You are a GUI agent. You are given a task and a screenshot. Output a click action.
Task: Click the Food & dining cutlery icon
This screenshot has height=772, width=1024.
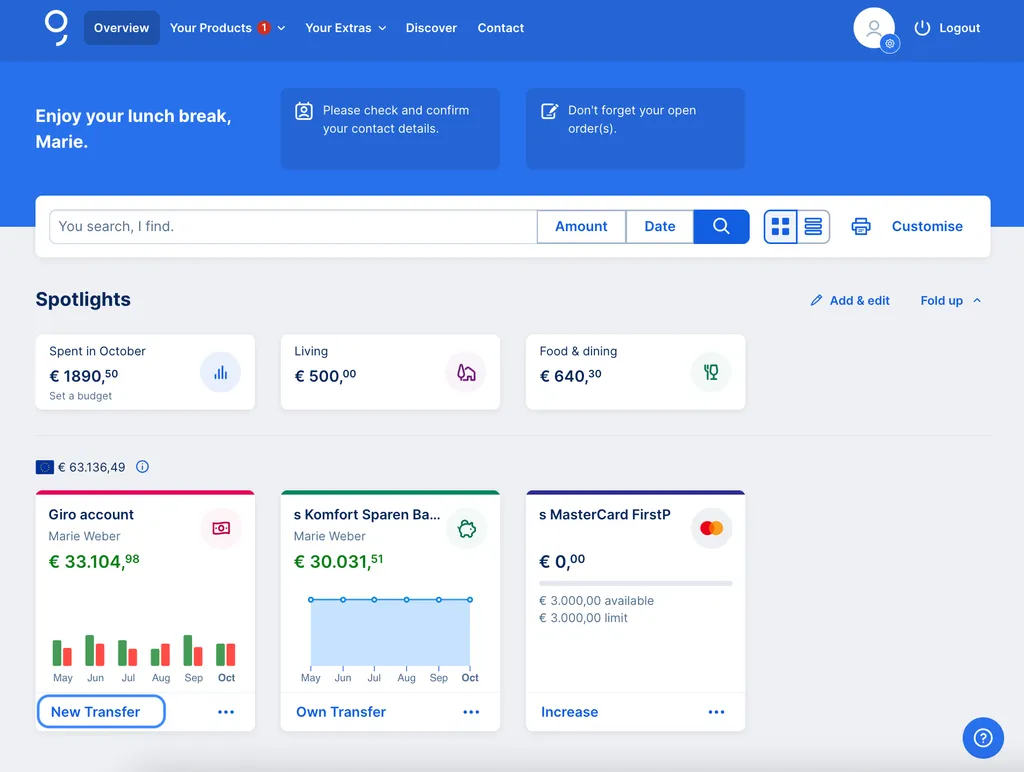tap(711, 372)
